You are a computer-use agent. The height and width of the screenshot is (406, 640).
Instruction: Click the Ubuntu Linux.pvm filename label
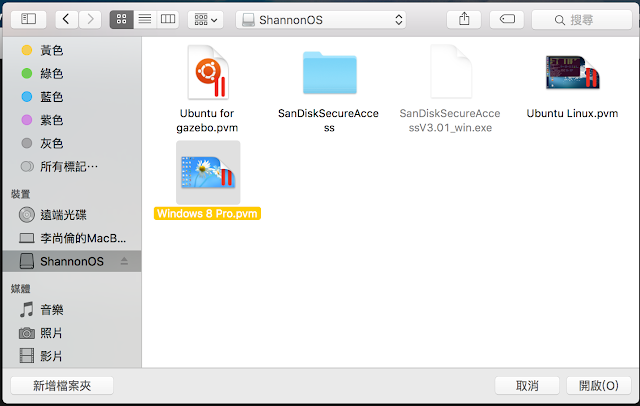pos(572,113)
